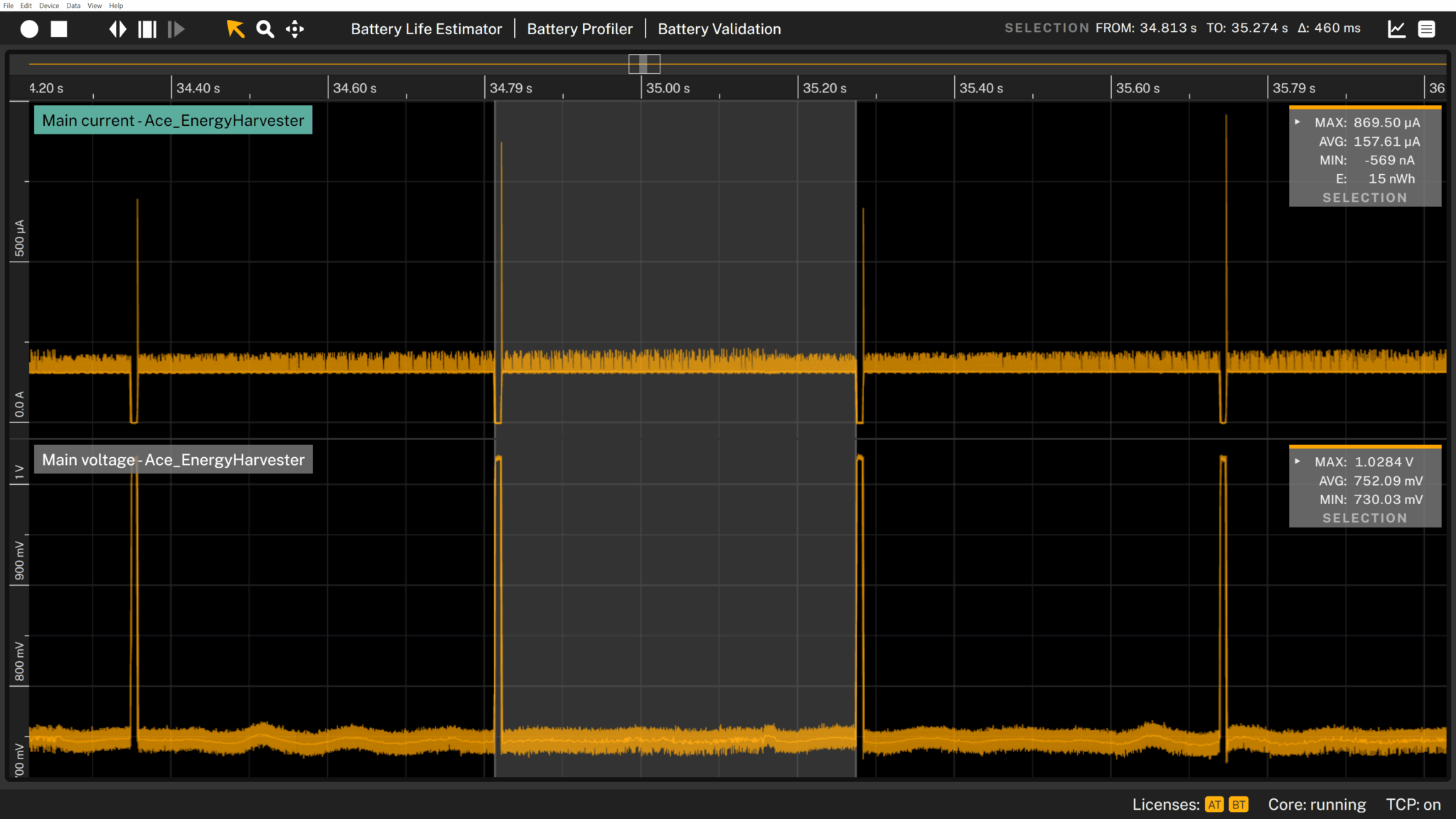This screenshot has width=1456, height=819.
Task: Click the Main voltage Ace_EnergyHarvester label
Action: coord(173,459)
